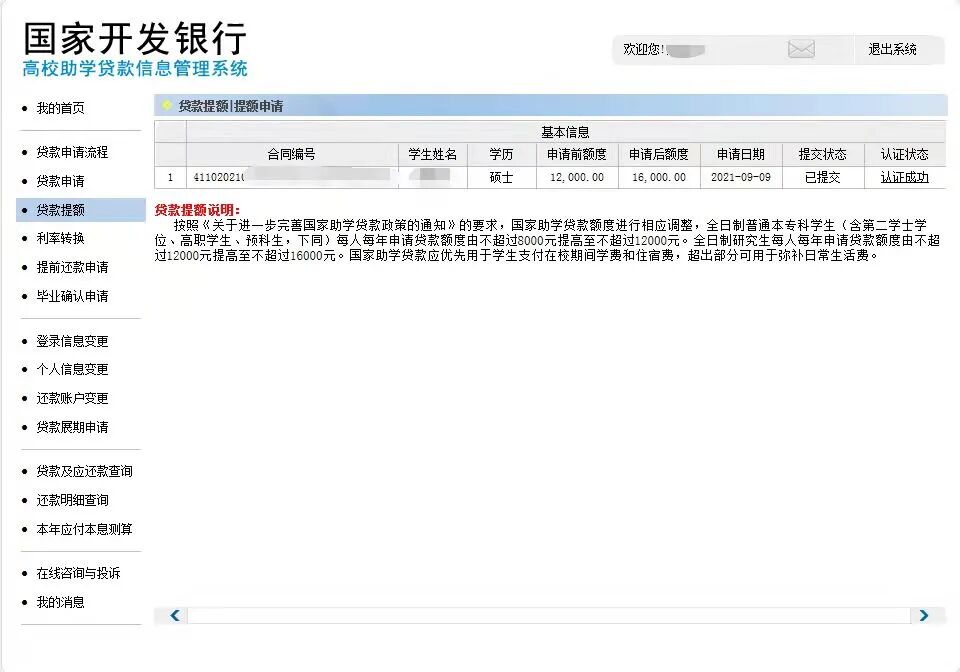The width and height of the screenshot is (960, 672).
Task: Open 贷款展期申请 page
Action: point(72,427)
